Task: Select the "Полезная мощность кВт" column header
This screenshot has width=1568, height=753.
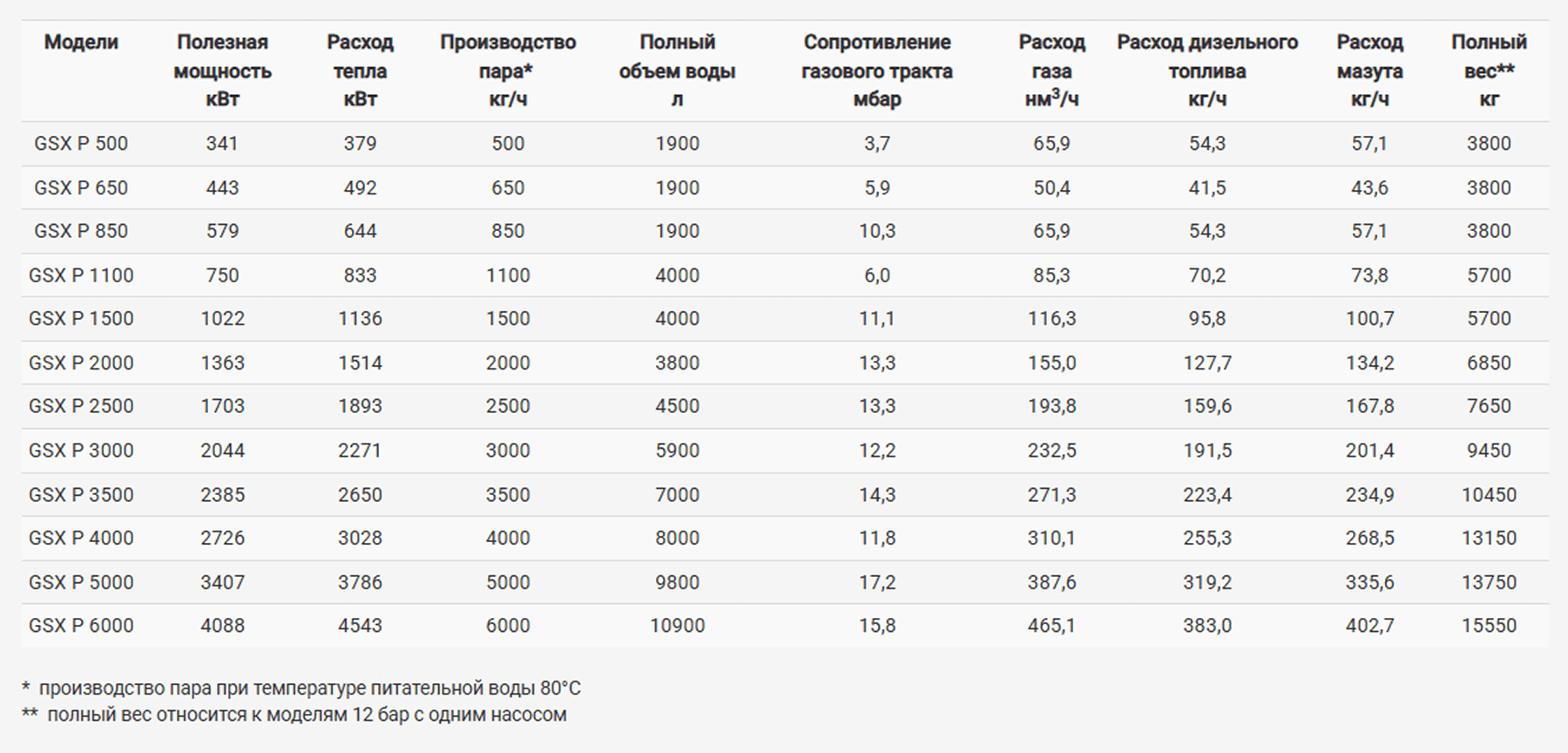Action: pyautogui.click(x=222, y=71)
